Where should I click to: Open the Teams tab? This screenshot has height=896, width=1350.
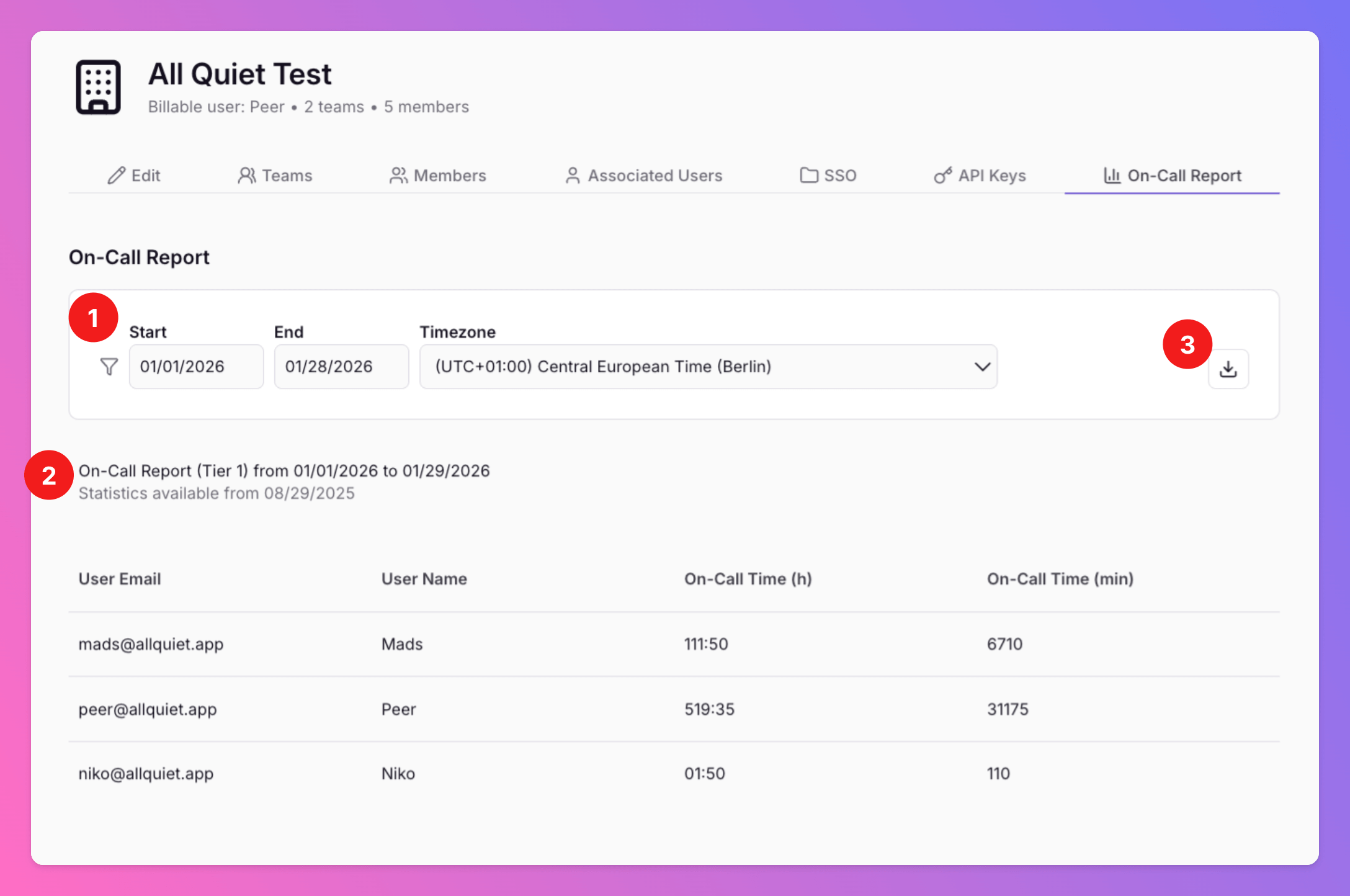(275, 176)
